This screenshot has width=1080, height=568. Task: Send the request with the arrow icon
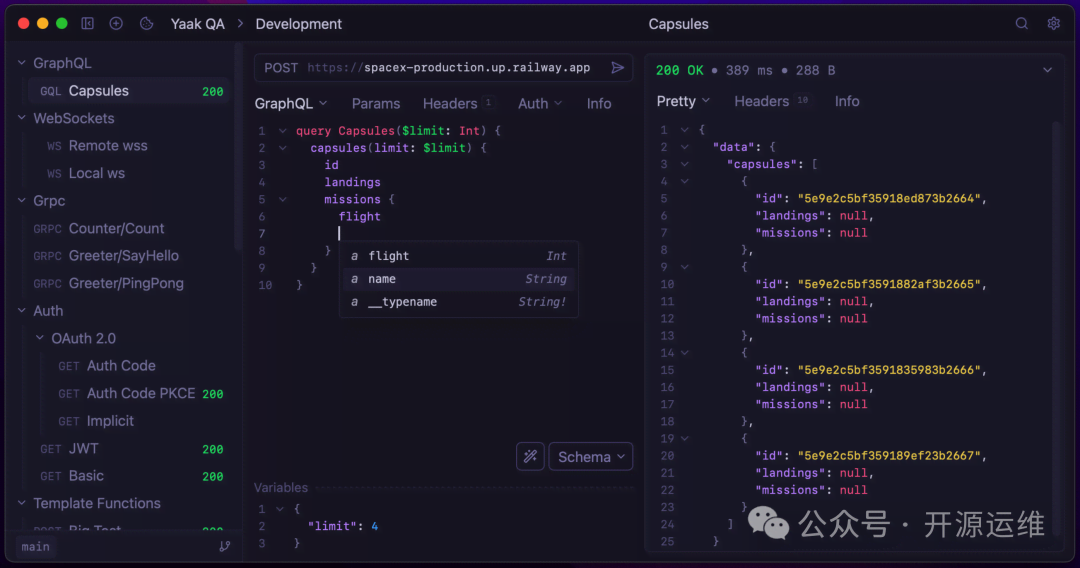pos(618,68)
